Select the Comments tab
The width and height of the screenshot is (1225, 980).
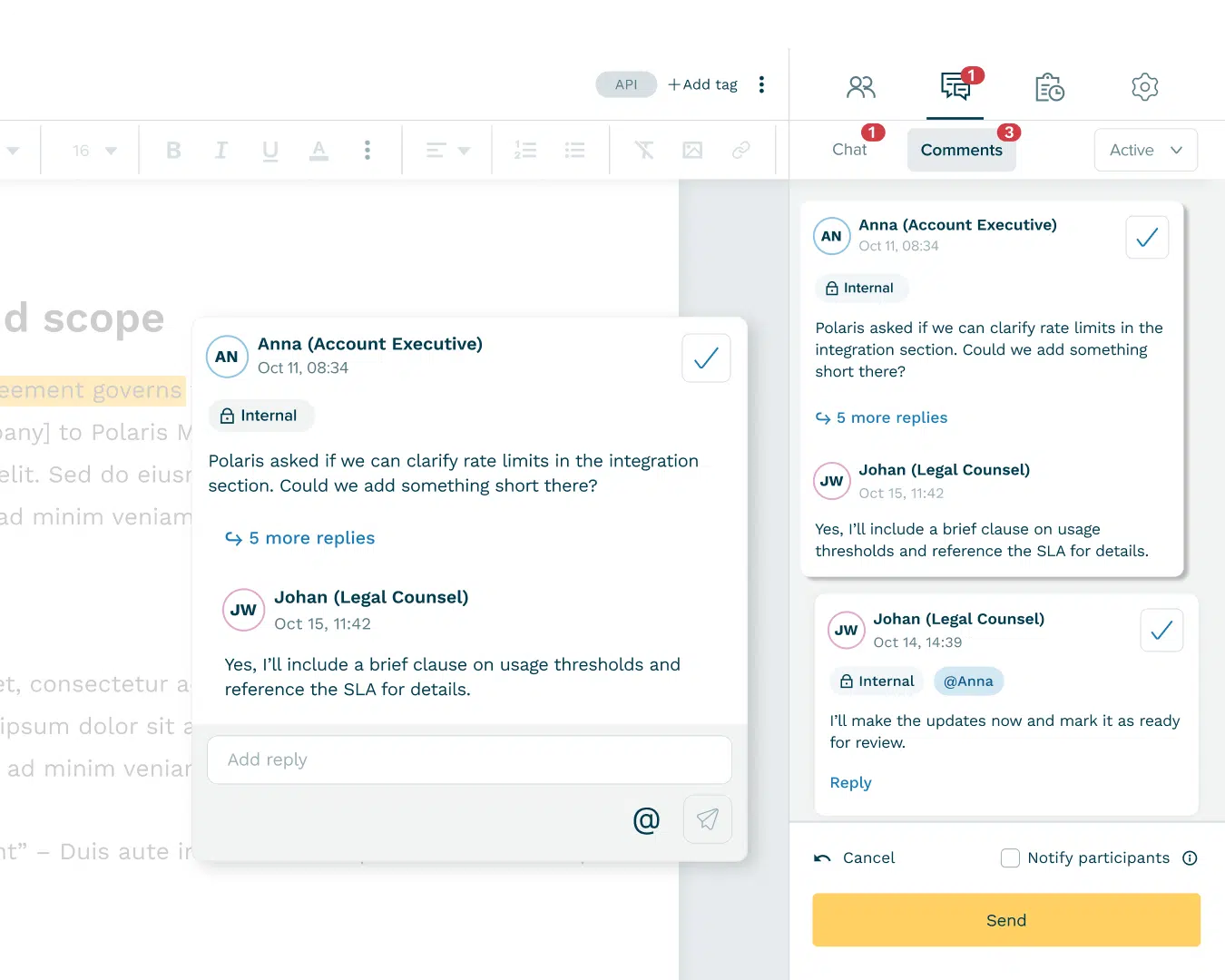[961, 151]
